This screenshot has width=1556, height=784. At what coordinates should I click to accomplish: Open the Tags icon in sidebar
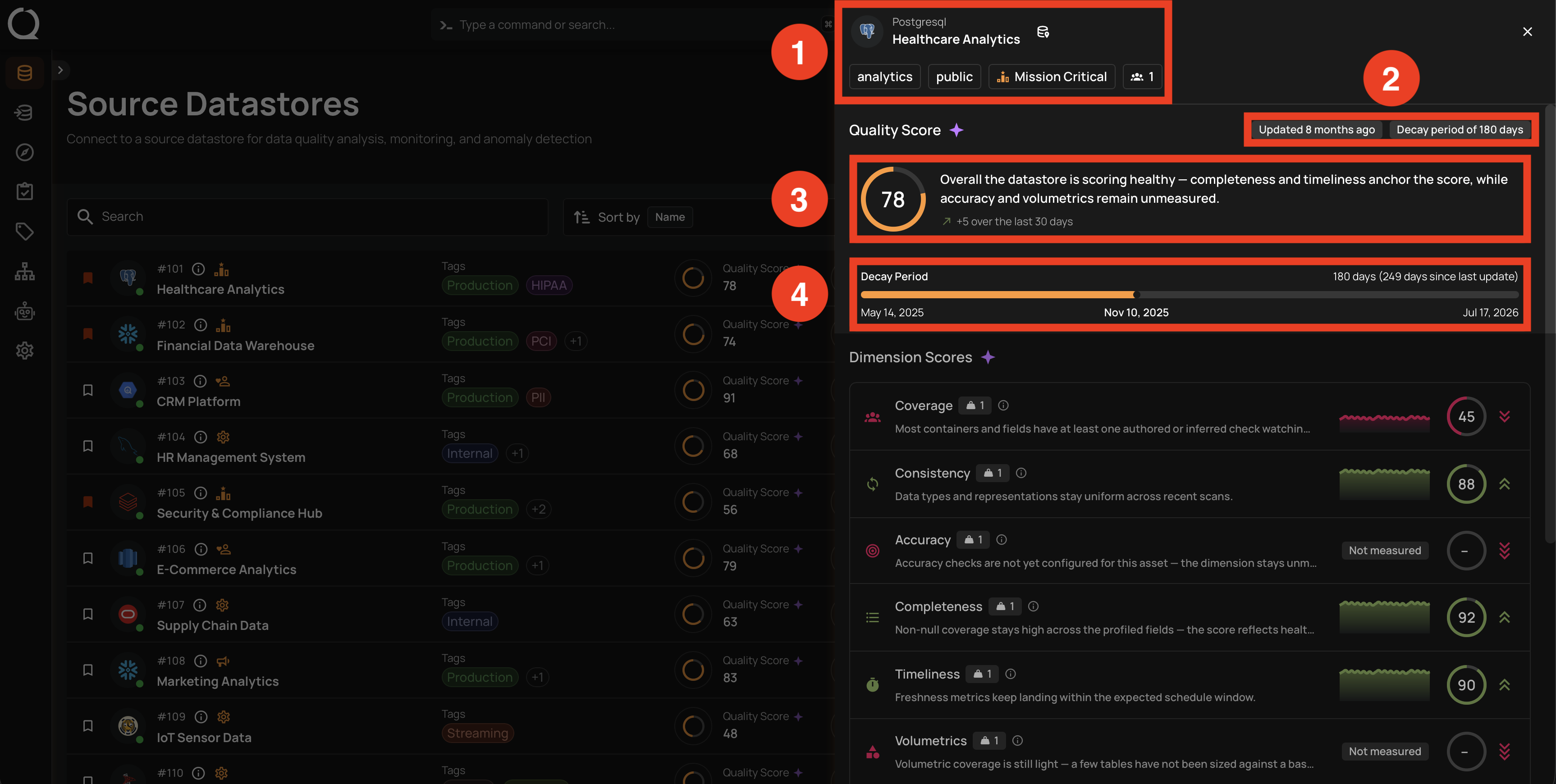coord(25,231)
